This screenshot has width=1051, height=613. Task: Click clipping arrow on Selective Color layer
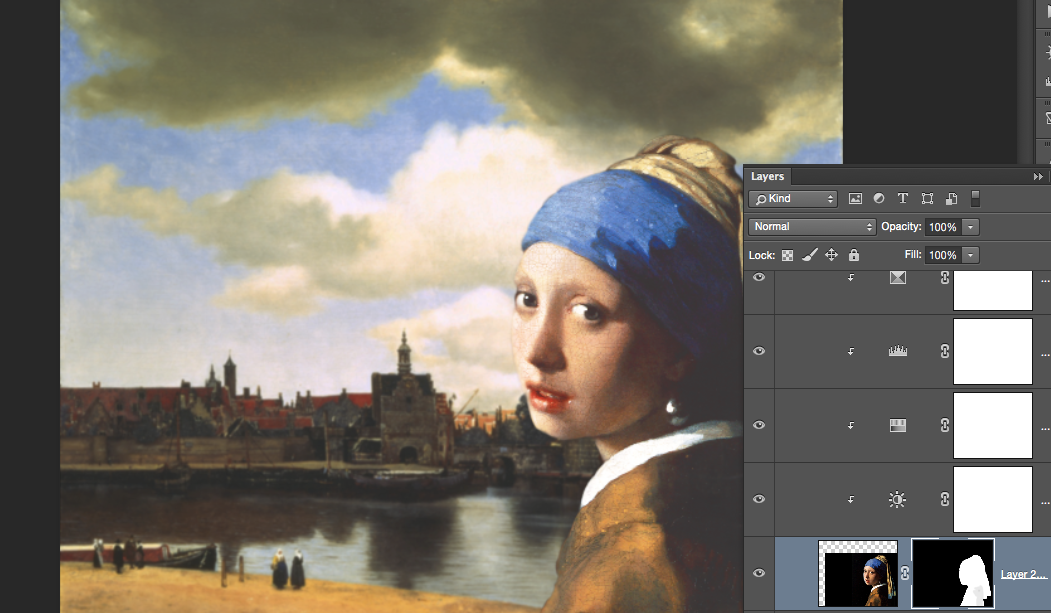click(851, 277)
